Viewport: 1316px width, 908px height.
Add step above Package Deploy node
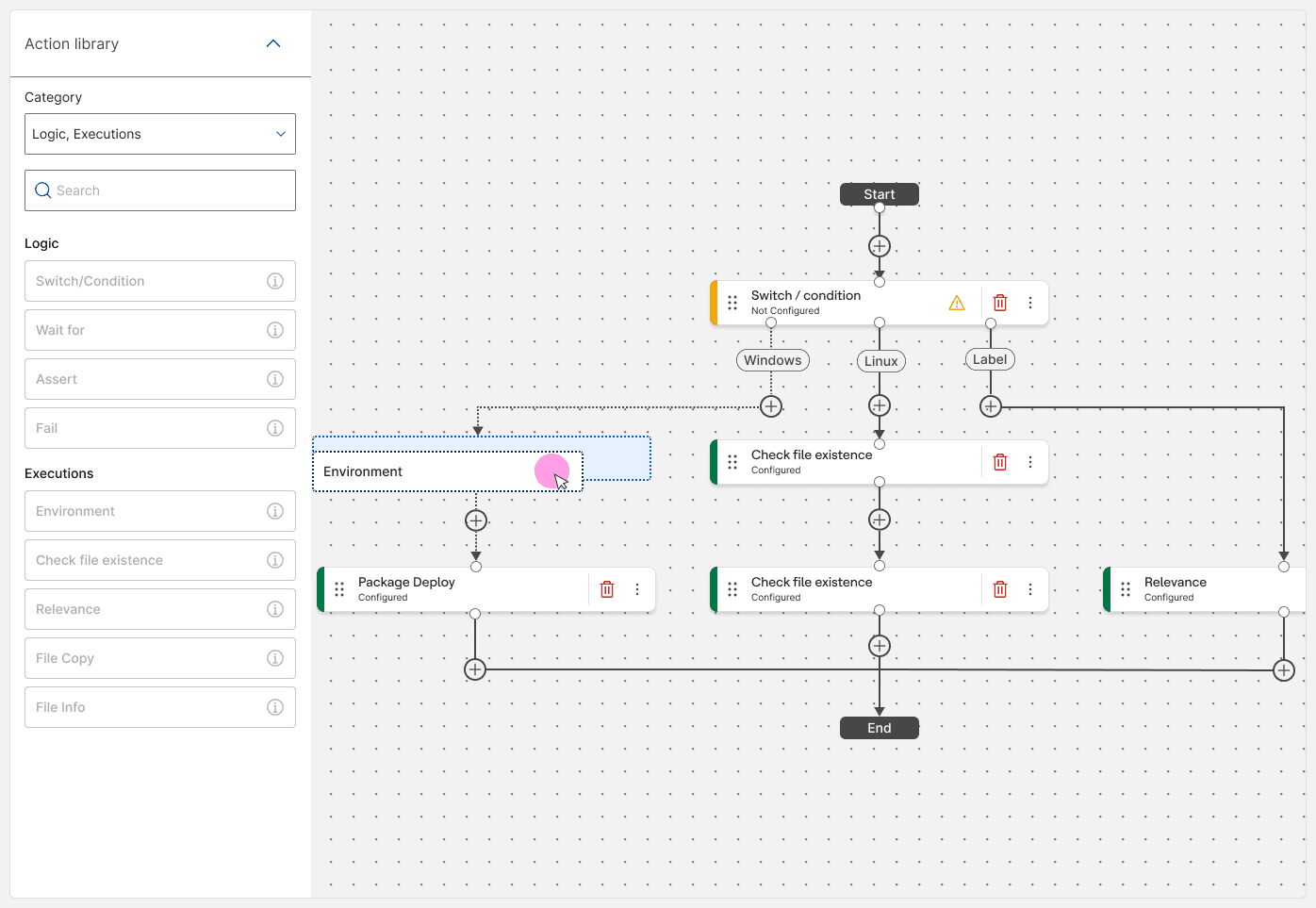pos(476,520)
